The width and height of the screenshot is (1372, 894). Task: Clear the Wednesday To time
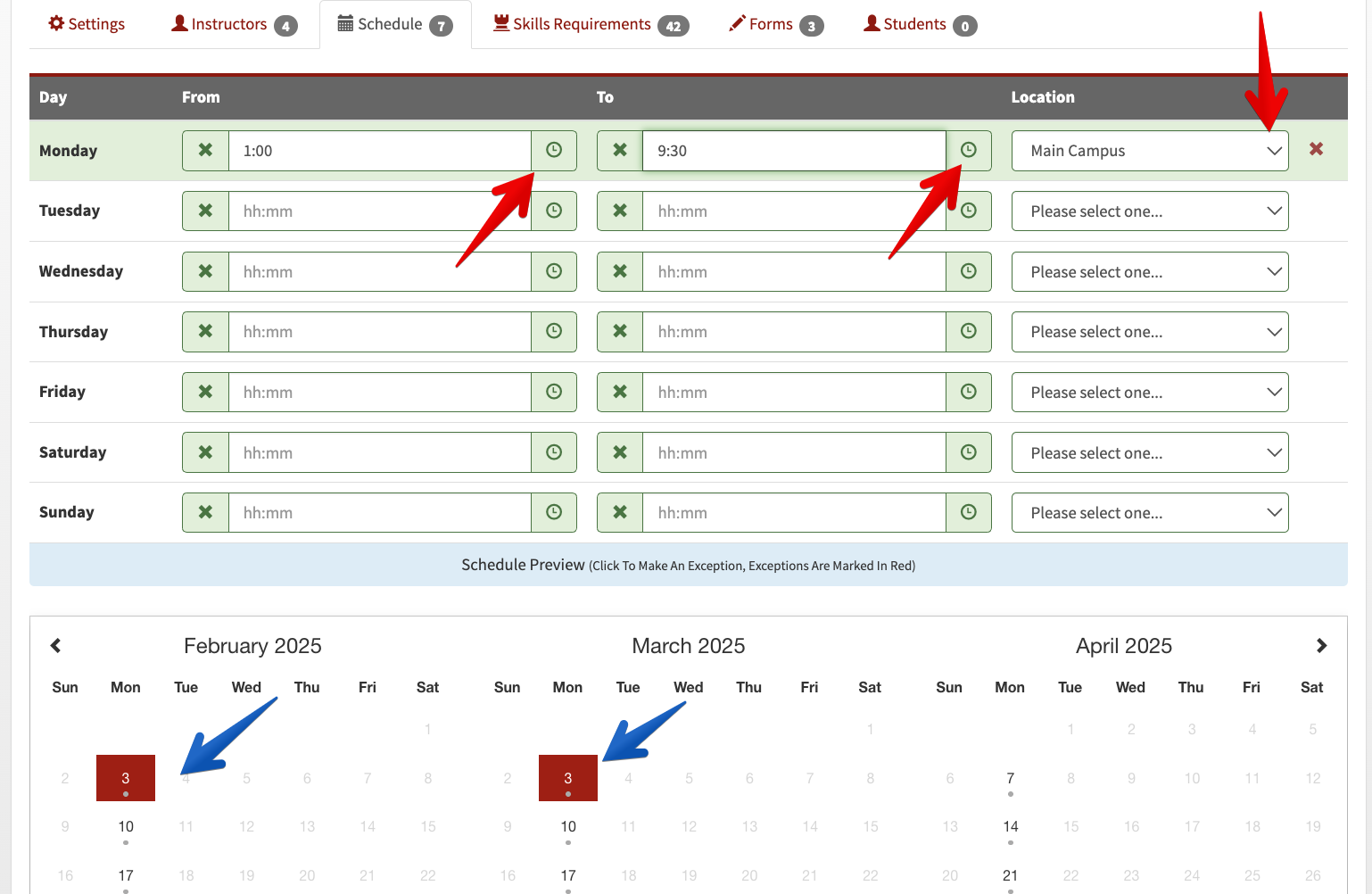tap(620, 271)
